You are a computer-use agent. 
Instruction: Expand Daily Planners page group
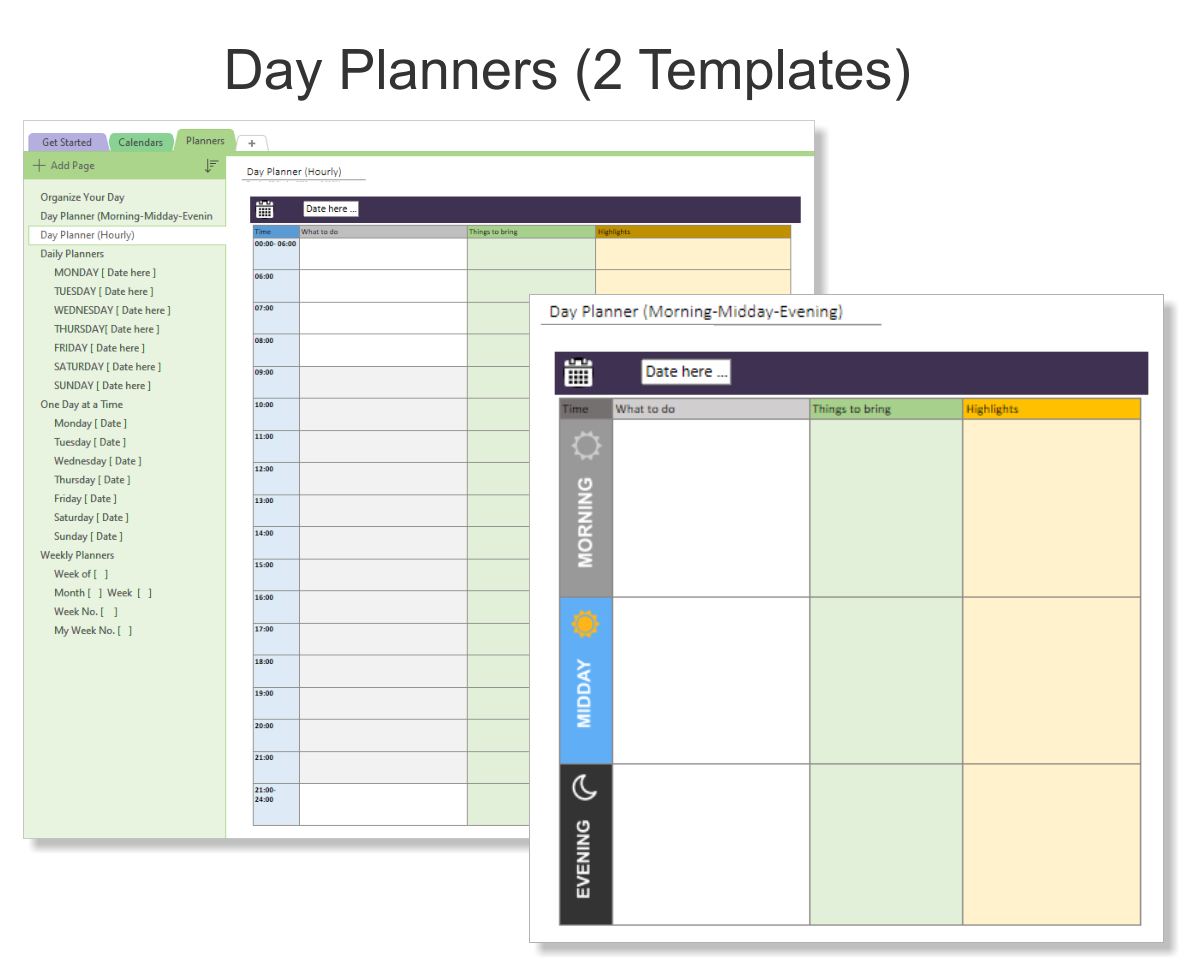tap(72, 254)
